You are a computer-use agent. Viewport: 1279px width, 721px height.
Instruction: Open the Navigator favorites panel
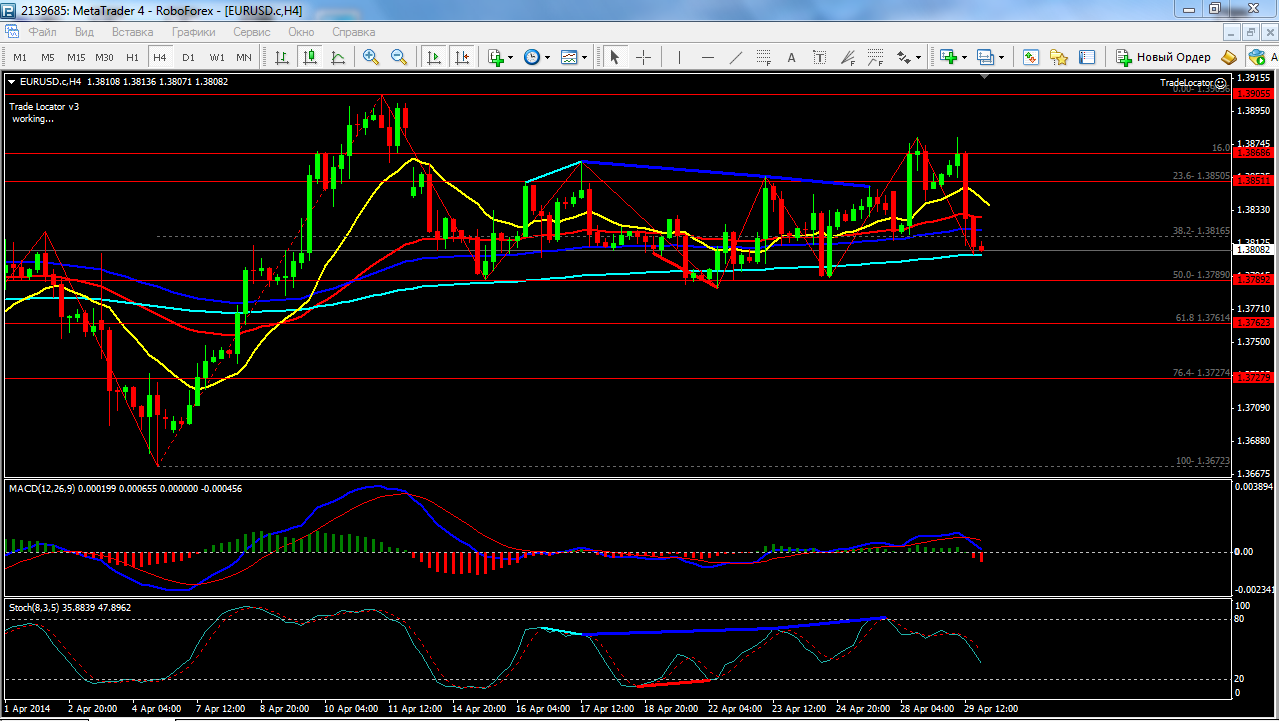[x=1058, y=57]
